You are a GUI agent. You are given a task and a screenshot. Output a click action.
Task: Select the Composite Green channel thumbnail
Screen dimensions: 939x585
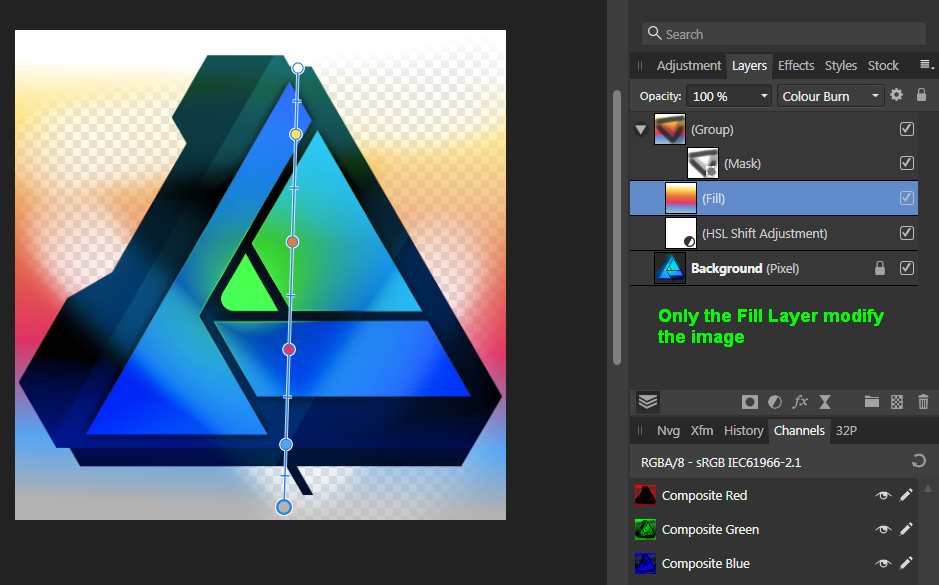pos(645,529)
